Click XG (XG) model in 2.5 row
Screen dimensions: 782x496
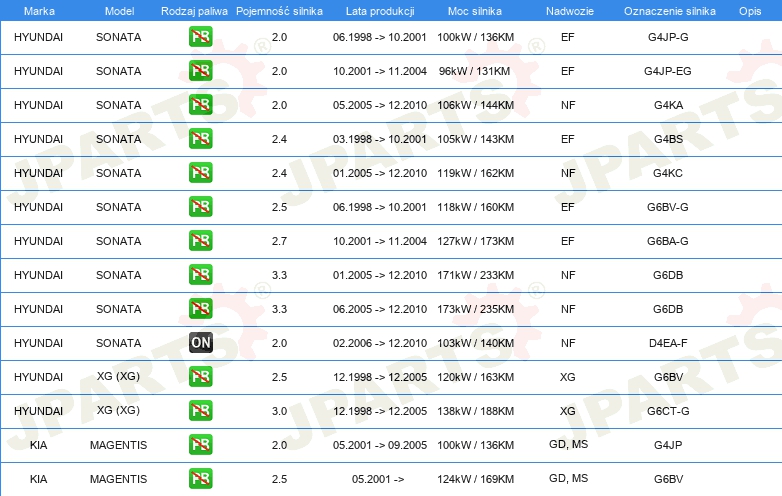click(x=118, y=376)
